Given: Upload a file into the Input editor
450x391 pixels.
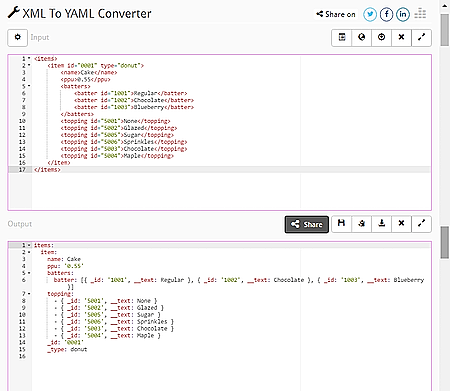Looking at the screenshot, I should (381, 37).
